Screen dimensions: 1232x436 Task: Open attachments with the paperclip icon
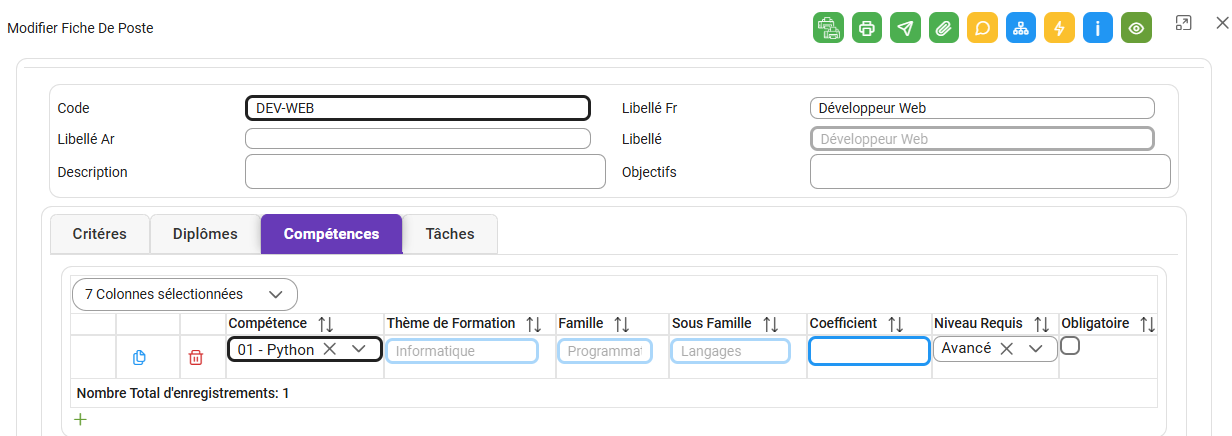pos(943,28)
